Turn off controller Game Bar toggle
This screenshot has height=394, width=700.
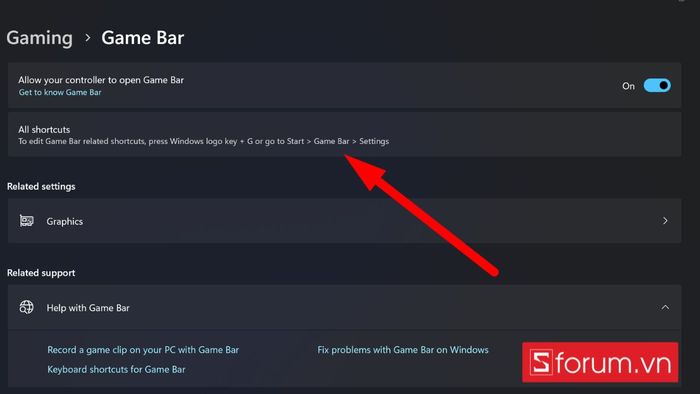tap(657, 86)
